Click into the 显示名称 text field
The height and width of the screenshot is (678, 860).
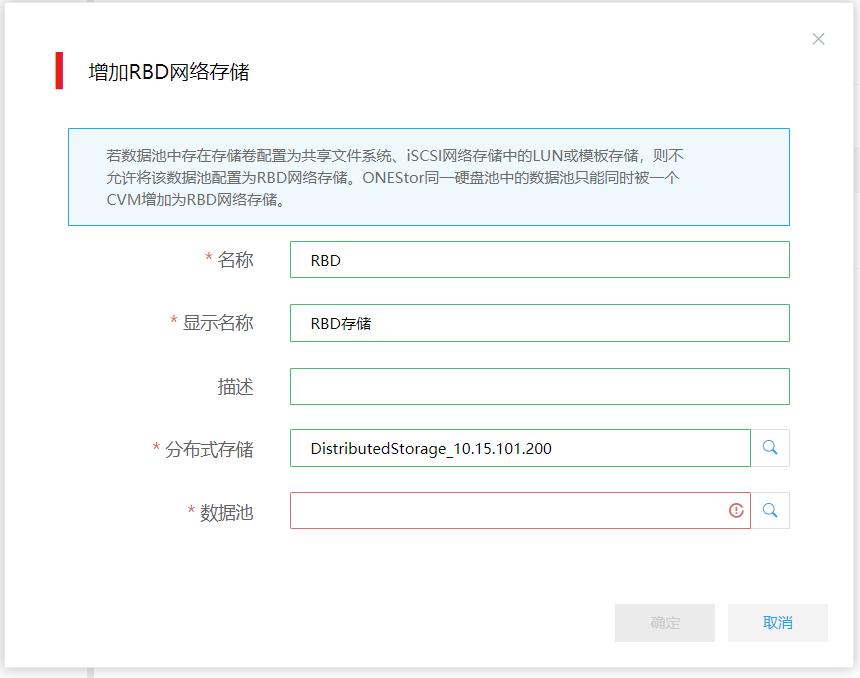pyautogui.click(x=539, y=323)
